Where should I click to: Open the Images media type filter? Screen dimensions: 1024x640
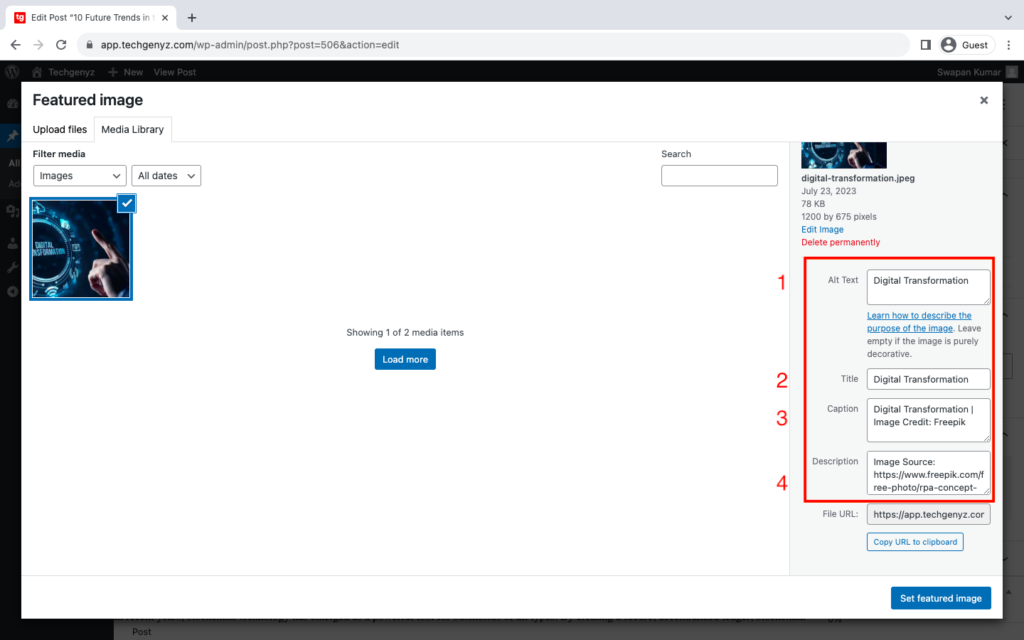[x=80, y=176]
